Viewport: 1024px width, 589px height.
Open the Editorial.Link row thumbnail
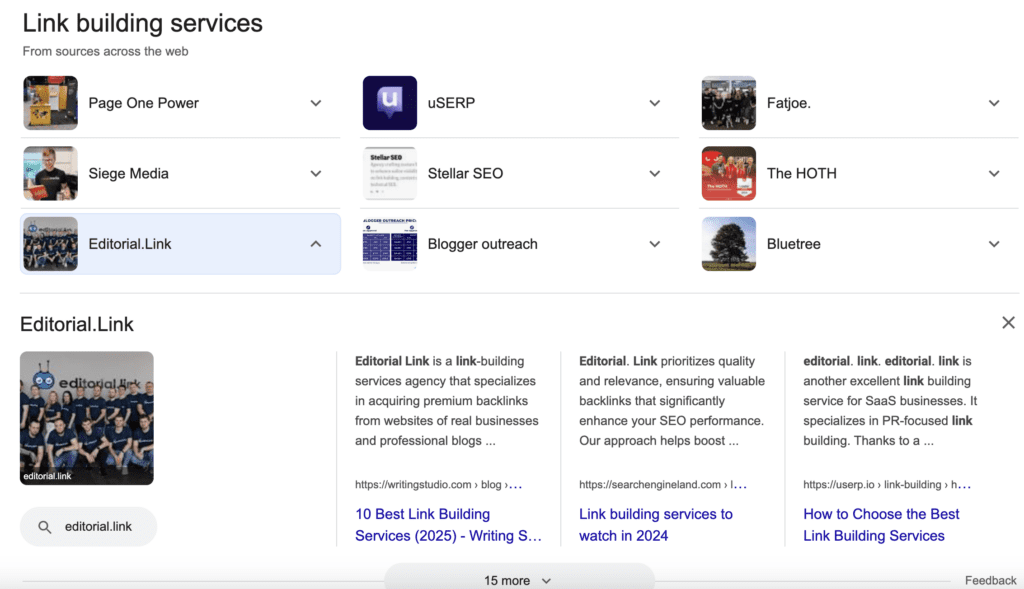[50, 244]
